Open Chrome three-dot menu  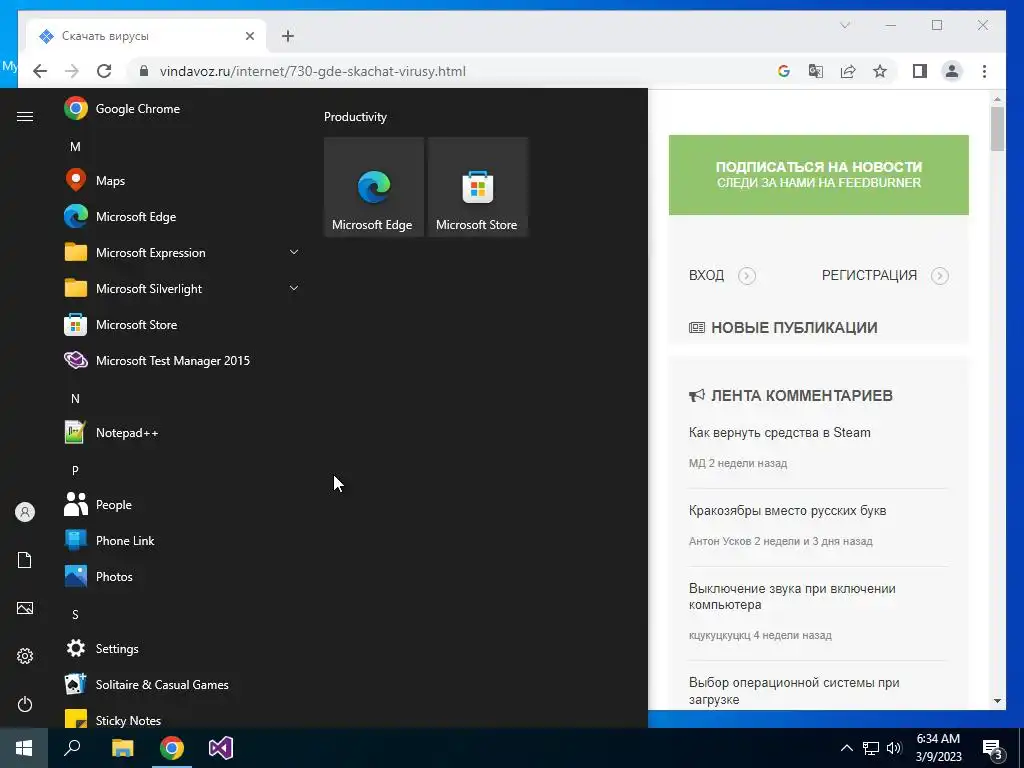[984, 71]
